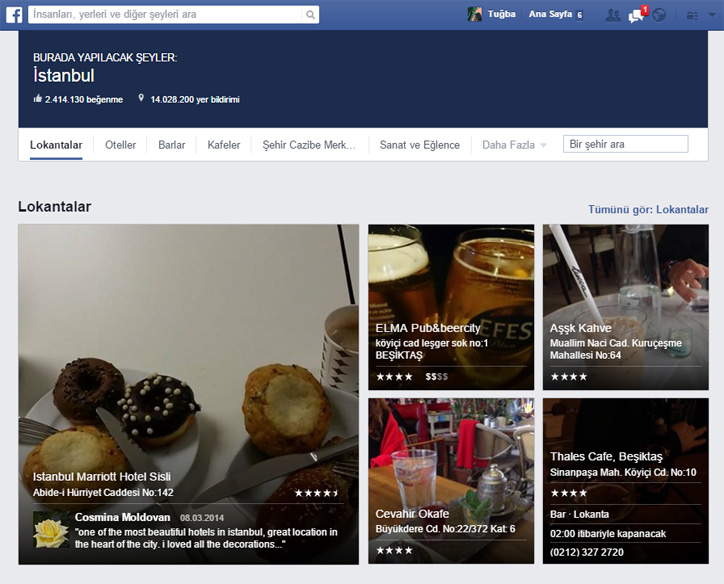Click 'Abide-i Hürriyet Caddesi No:142' address
The height and width of the screenshot is (584, 724).
tap(103, 493)
